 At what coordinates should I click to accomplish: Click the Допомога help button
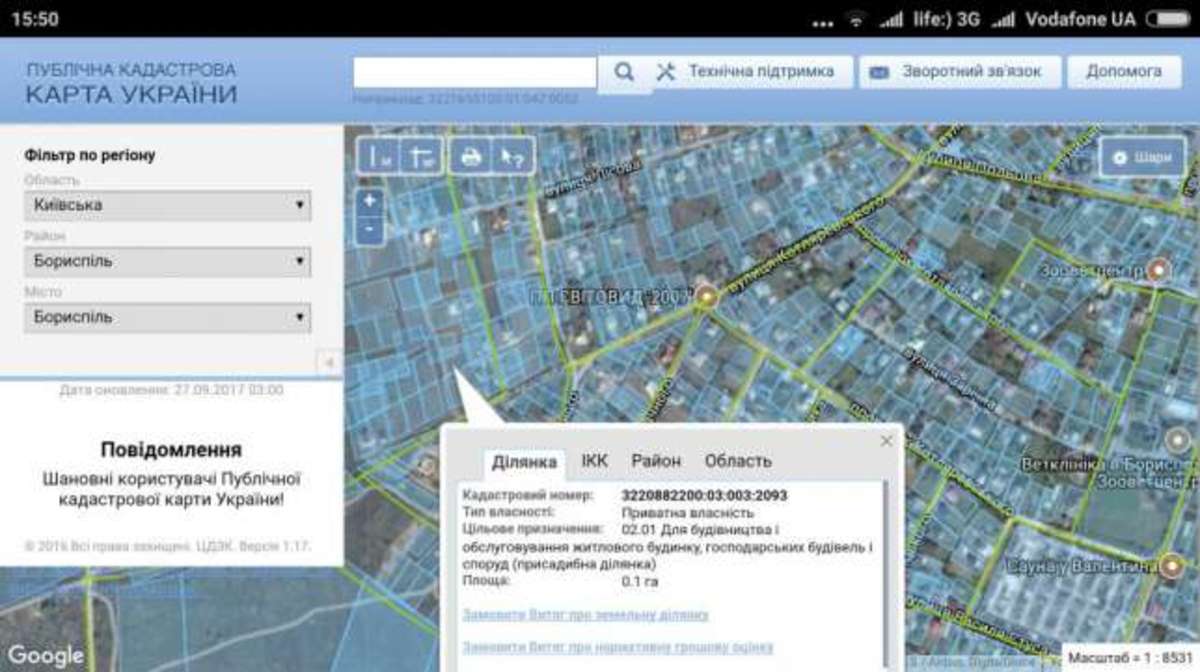(1124, 72)
